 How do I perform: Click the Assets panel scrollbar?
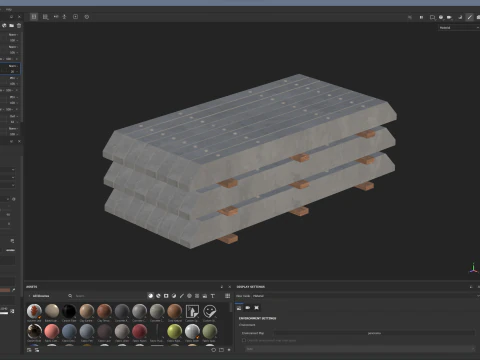pyautogui.click(x=231, y=307)
